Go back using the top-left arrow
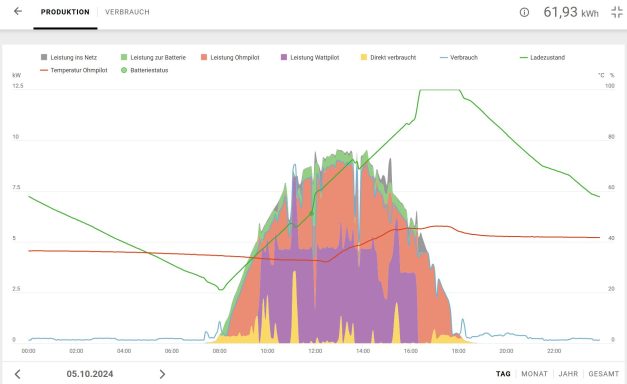The image size is (627, 384). coord(18,11)
